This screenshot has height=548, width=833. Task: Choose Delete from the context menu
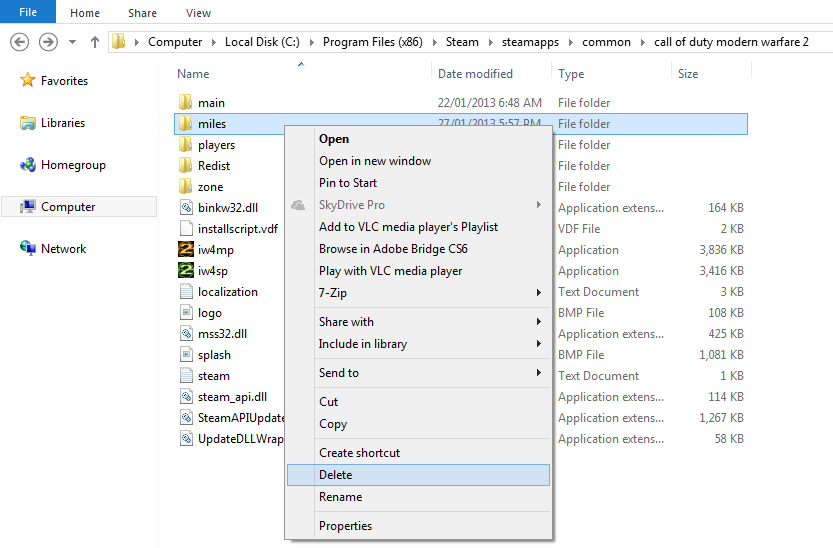[418, 475]
